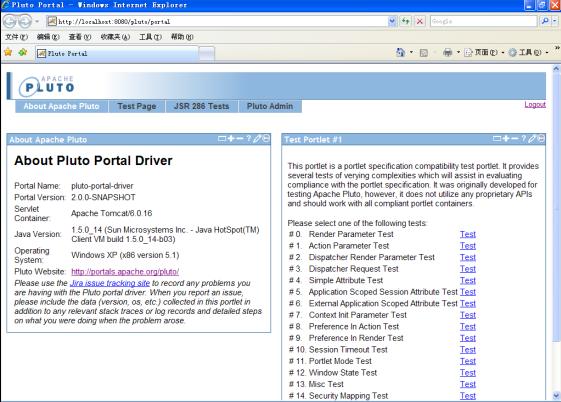The width and height of the screenshot is (561, 402).
Task: Click Test link for Window State Test
Action: pos(468,373)
